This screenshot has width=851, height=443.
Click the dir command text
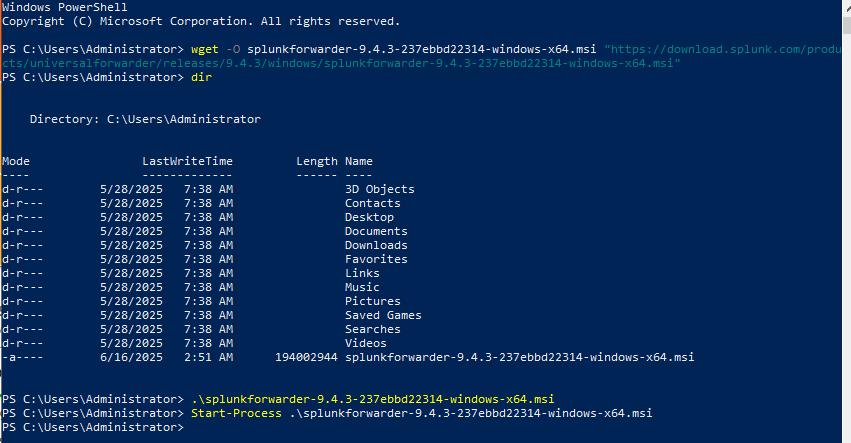[x=201, y=77]
